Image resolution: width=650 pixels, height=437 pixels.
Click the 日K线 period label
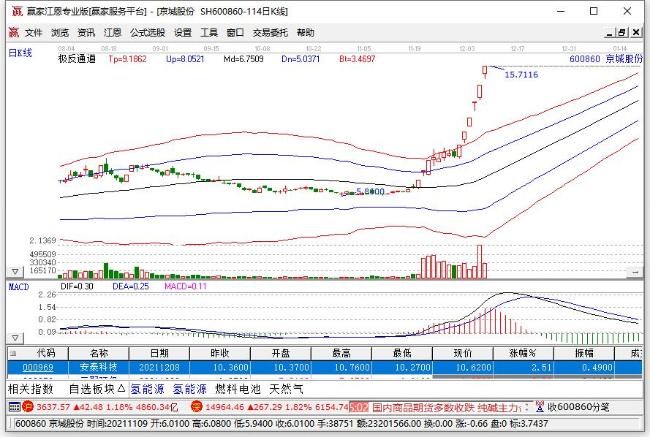point(20,53)
